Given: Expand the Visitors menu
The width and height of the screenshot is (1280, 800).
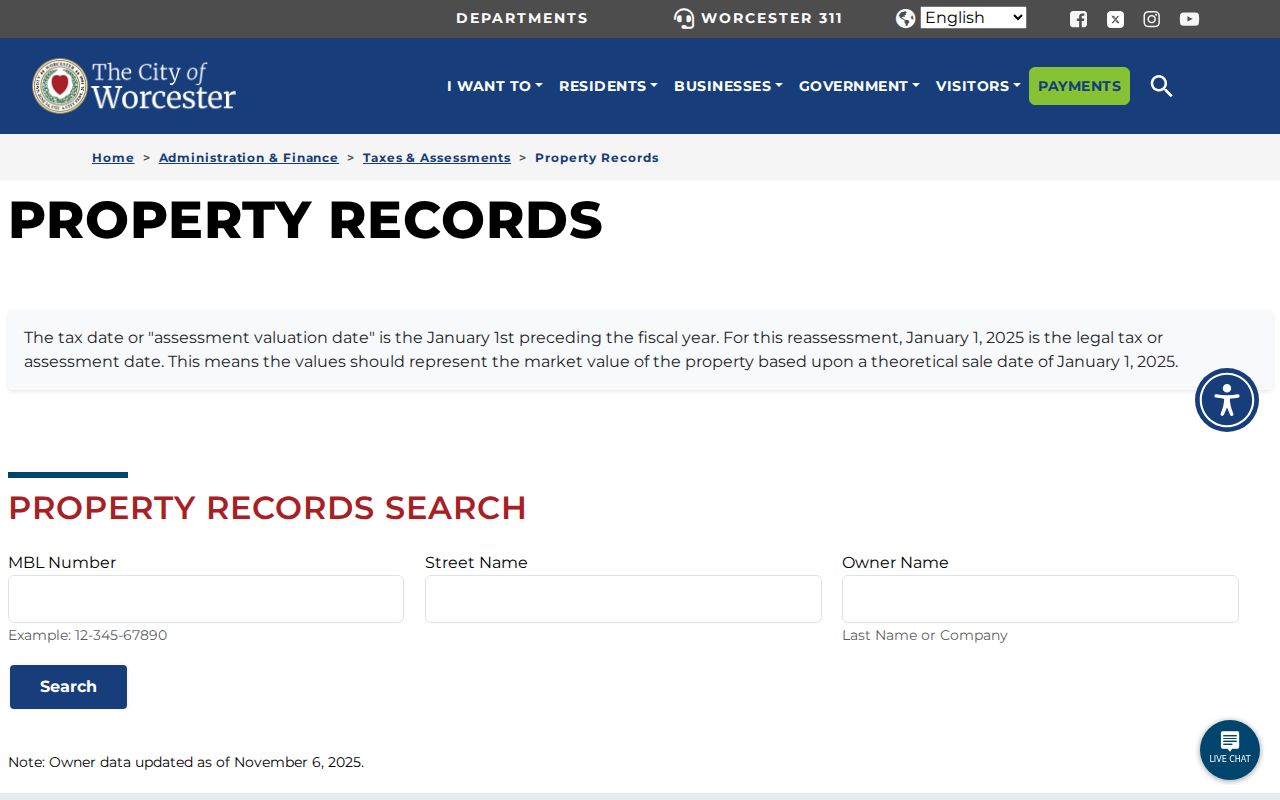Looking at the screenshot, I should [978, 86].
